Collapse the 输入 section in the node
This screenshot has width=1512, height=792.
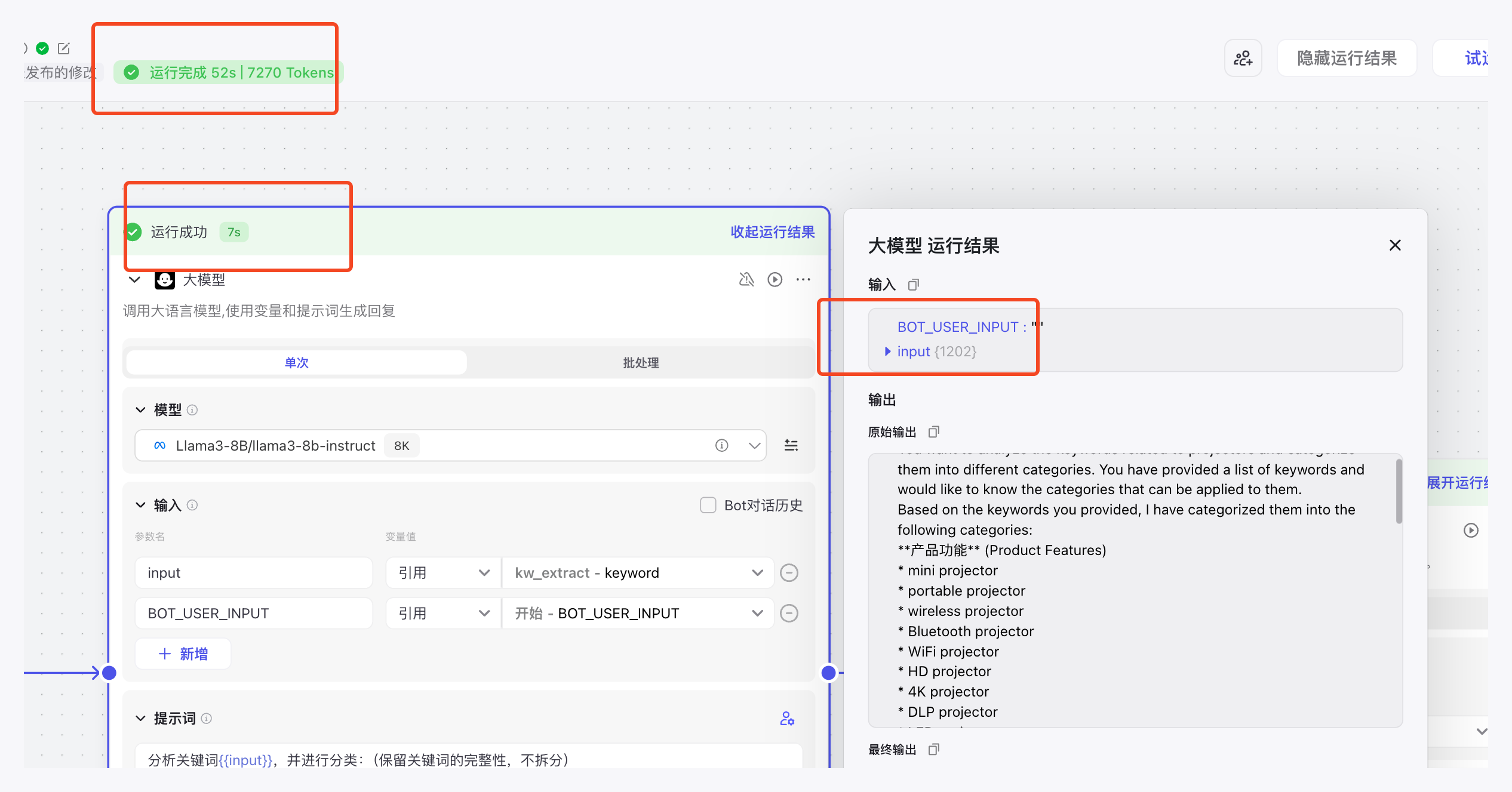(x=140, y=506)
